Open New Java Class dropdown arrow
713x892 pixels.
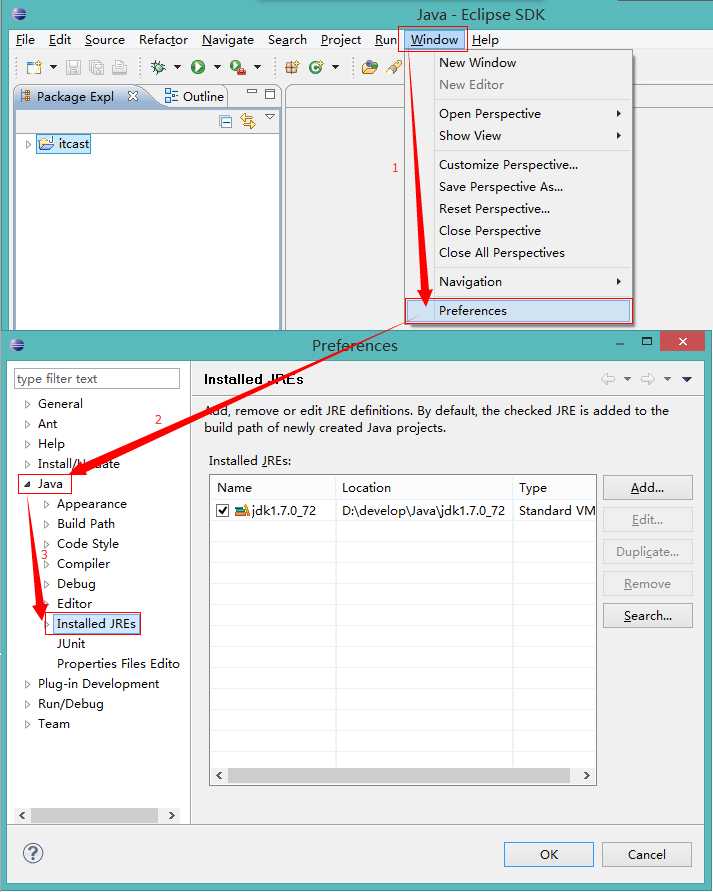(335, 67)
